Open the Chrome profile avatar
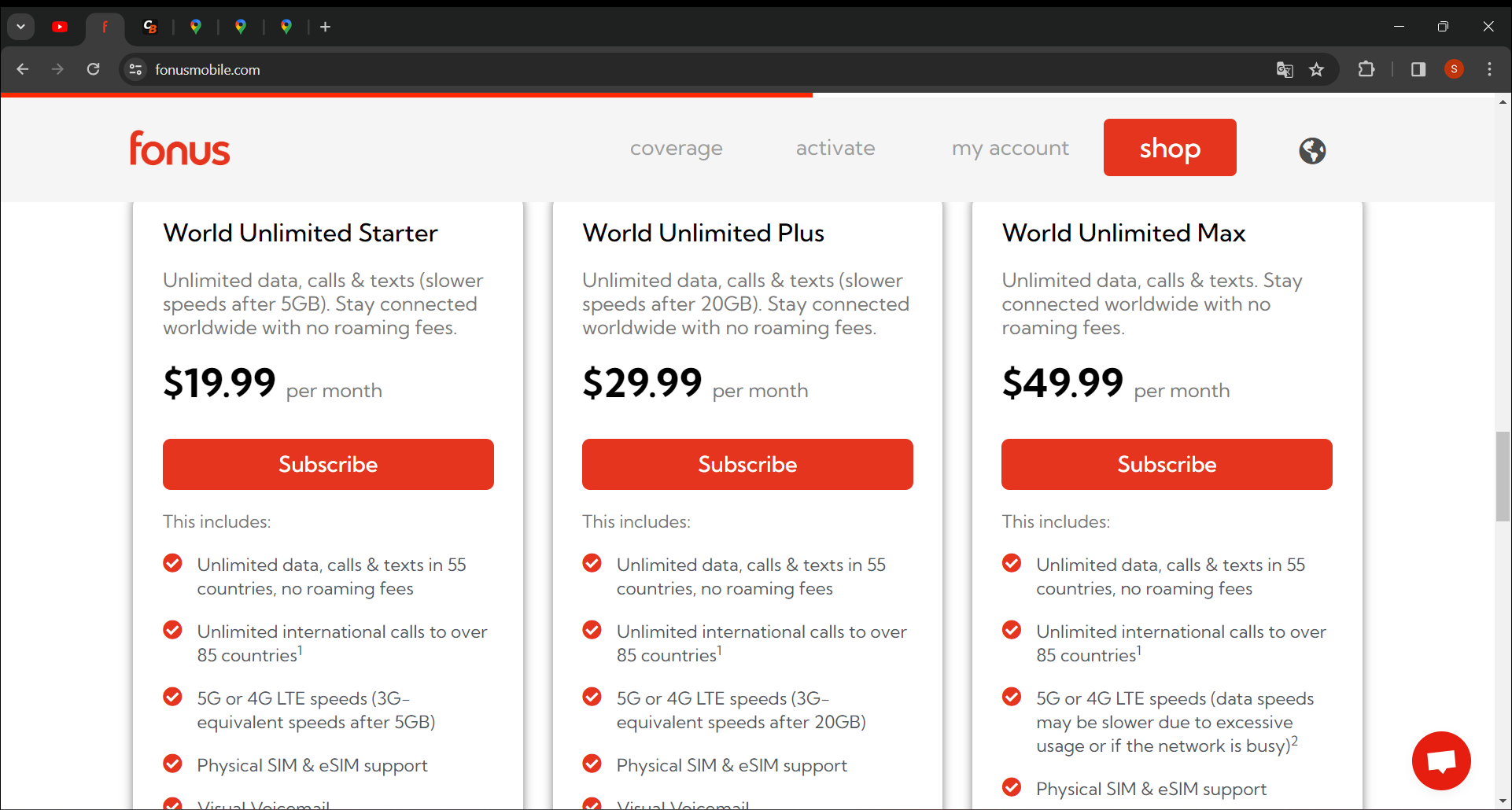The height and width of the screenshot is (810, 1512). click(x=1454, y=69)
